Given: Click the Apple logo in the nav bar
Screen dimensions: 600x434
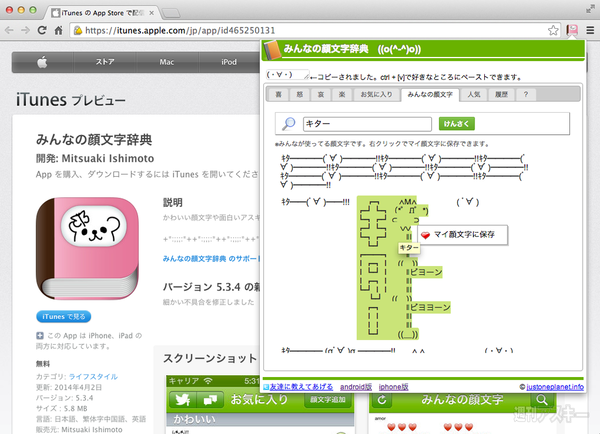Looking at the screenshot, I should [42, 62].
